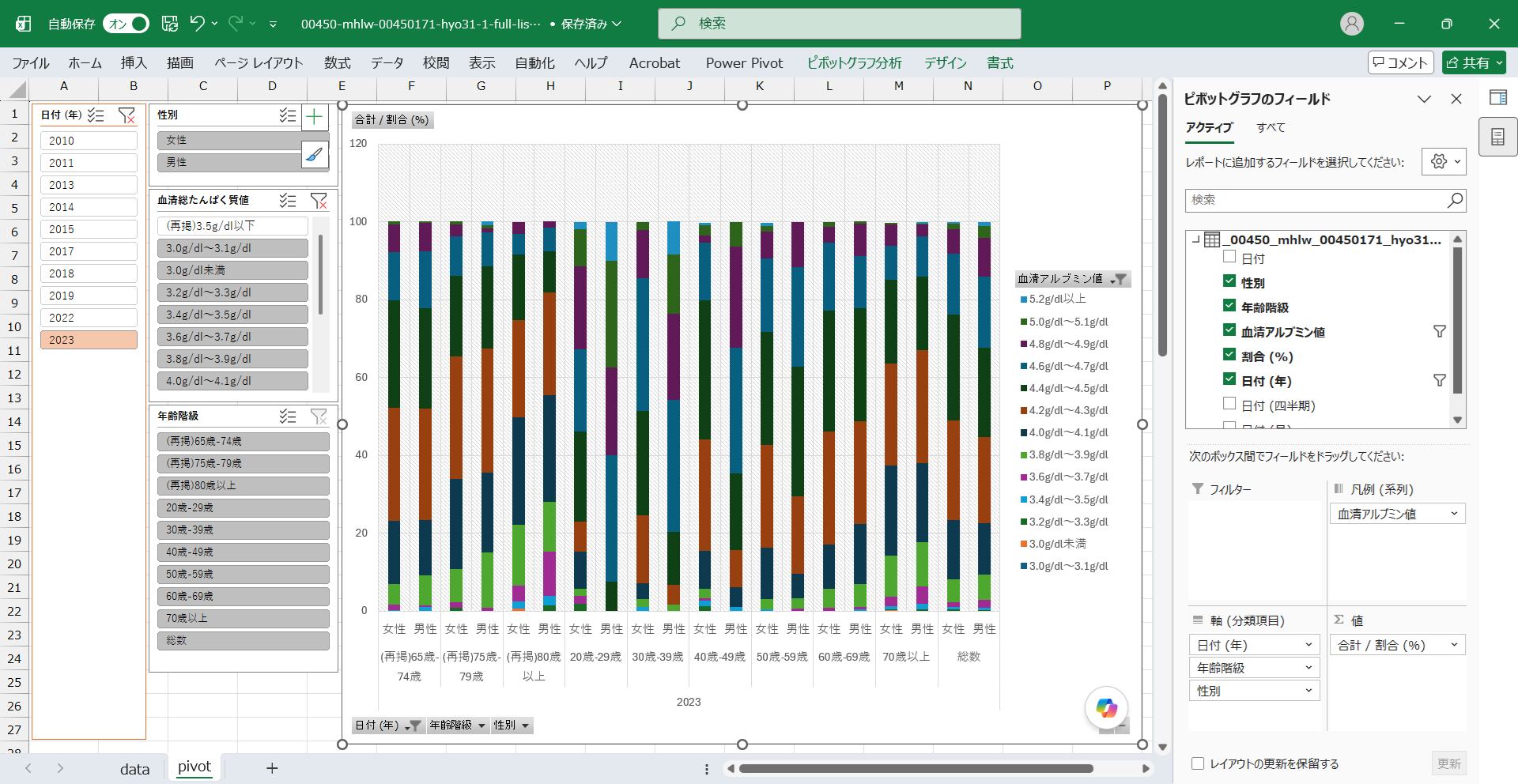The image size is (1518, 784).
Task: Toggle multi-select on 年齢階級 slicer
Action: point(288,416)
